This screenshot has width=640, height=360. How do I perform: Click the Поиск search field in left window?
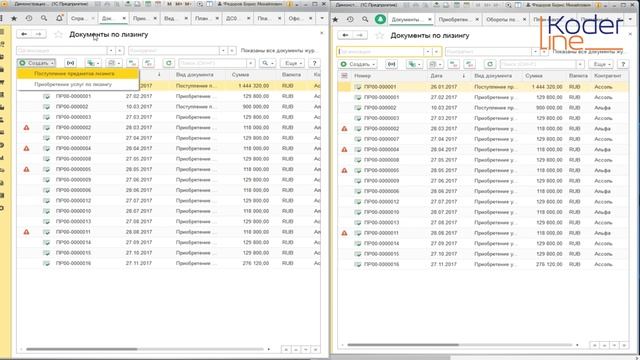(x=212, y=63)
